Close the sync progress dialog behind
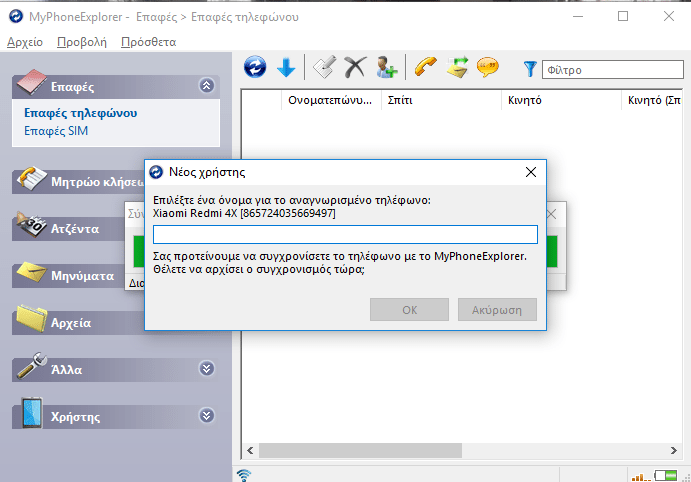This screenshot has width=691, height=482. tap(552, 215)
